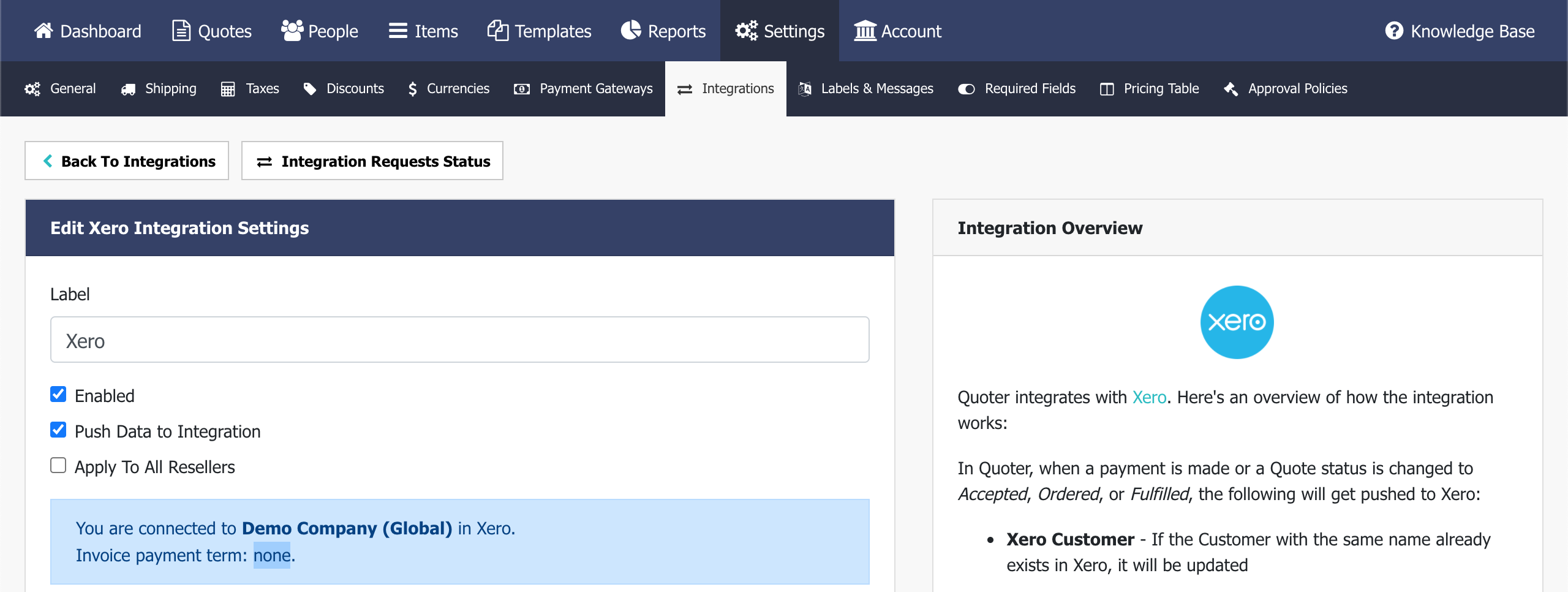This screenshot has height=592, width=1568.
Task: Click the Shipping truck icon
Action: (128, 89)
